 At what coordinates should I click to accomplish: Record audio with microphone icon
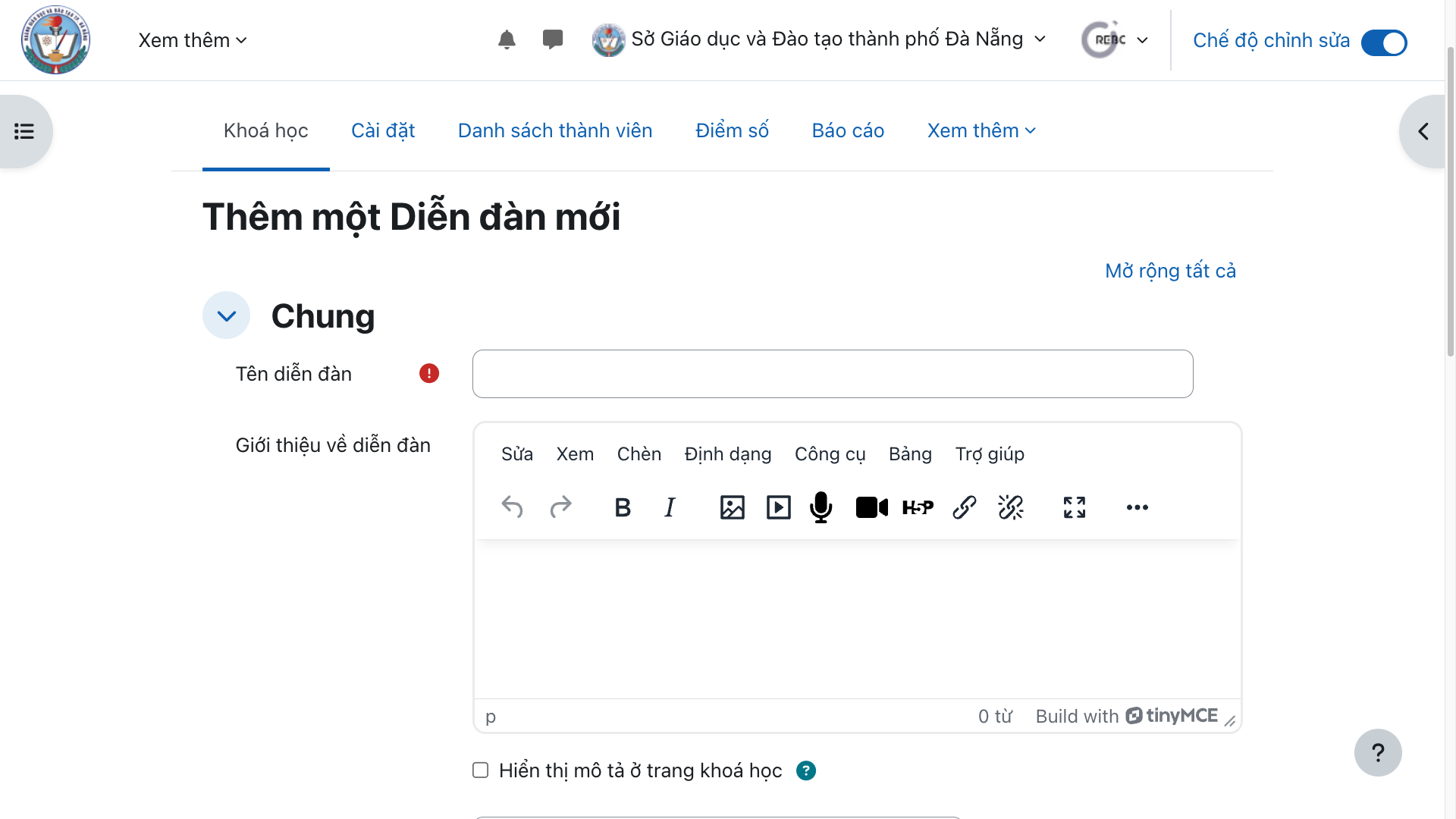tap(821, 507)
